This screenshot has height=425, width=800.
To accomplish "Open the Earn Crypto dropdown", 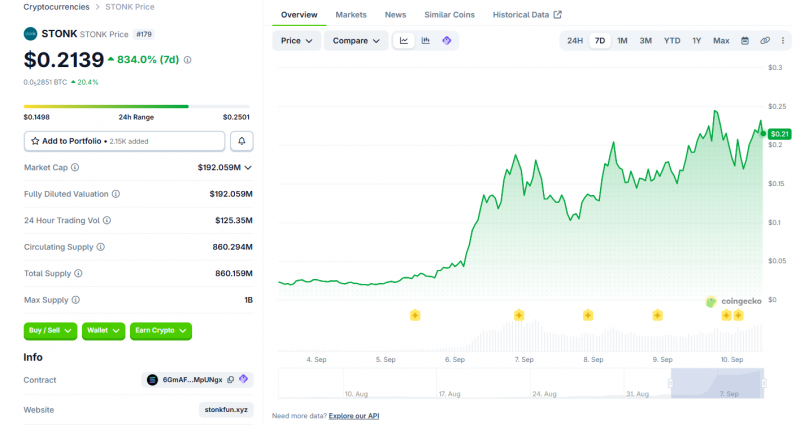I will pos(161,331).
